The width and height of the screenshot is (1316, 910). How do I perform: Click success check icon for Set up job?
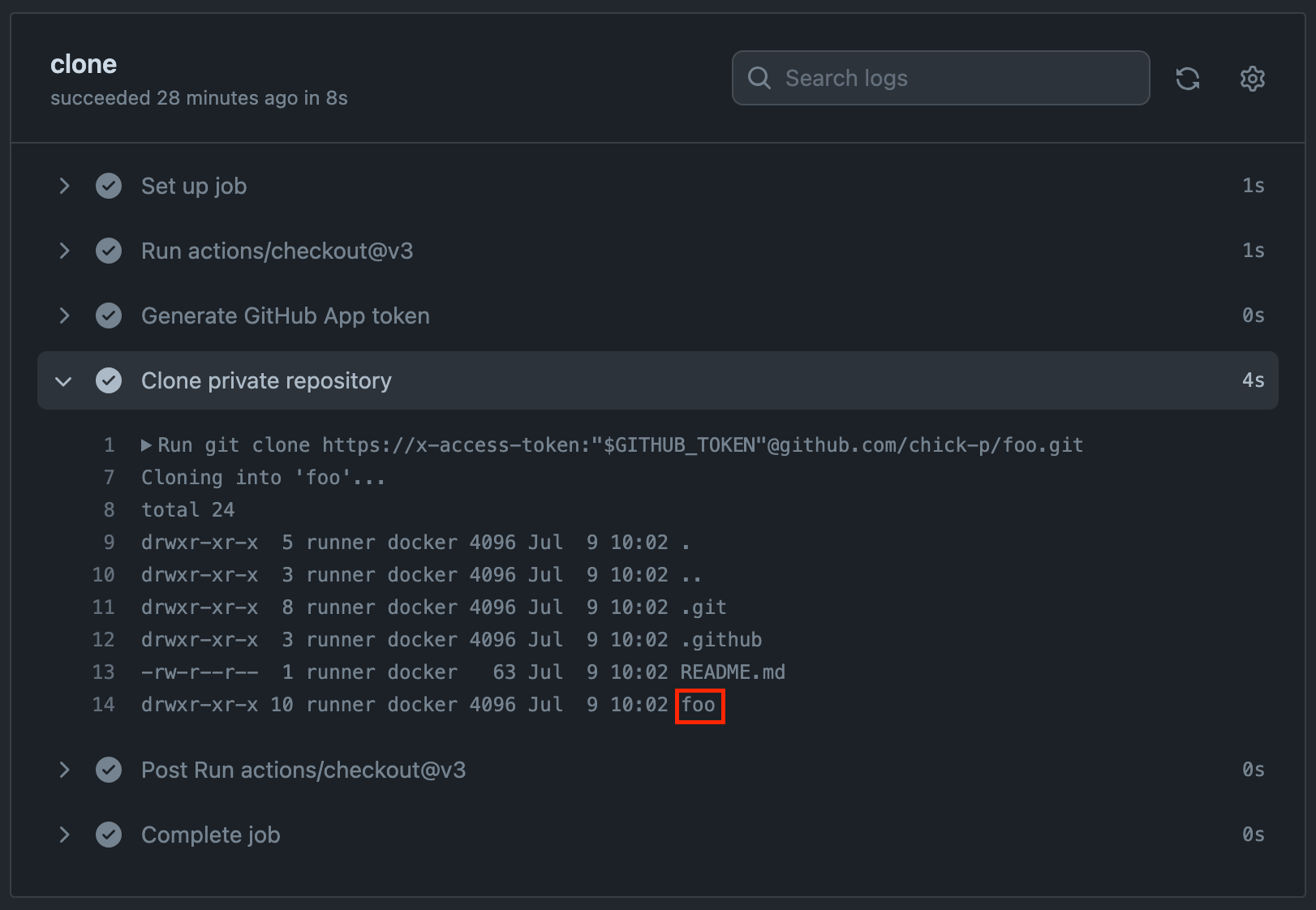click(x=109, y=186)
